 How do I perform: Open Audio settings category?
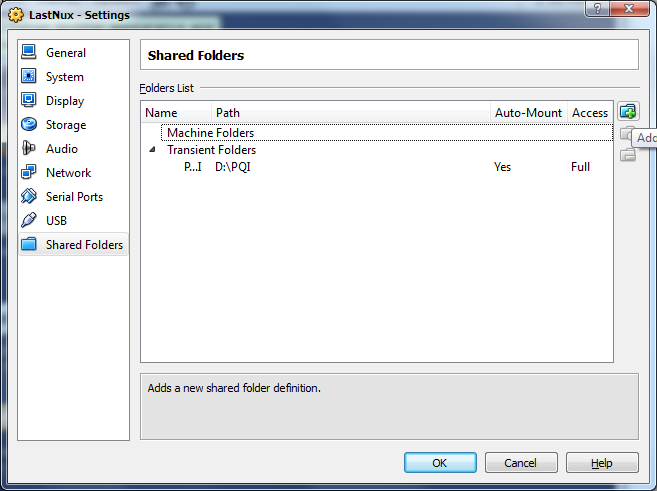61,149
